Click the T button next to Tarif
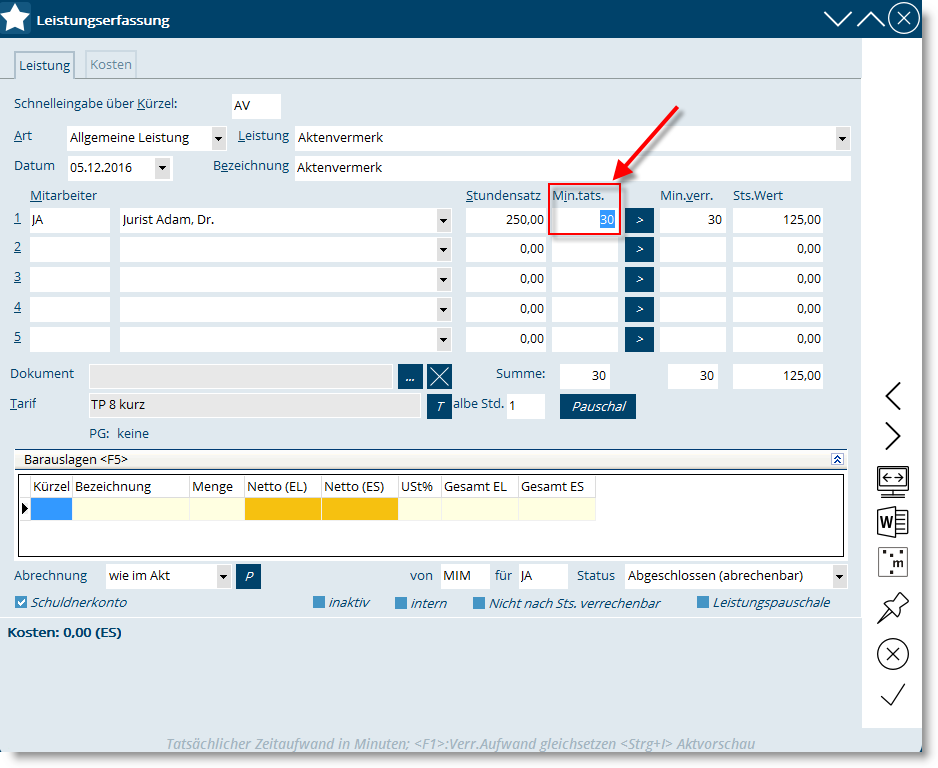The width and height of the screenshot is (938, 768). (440, 407)
